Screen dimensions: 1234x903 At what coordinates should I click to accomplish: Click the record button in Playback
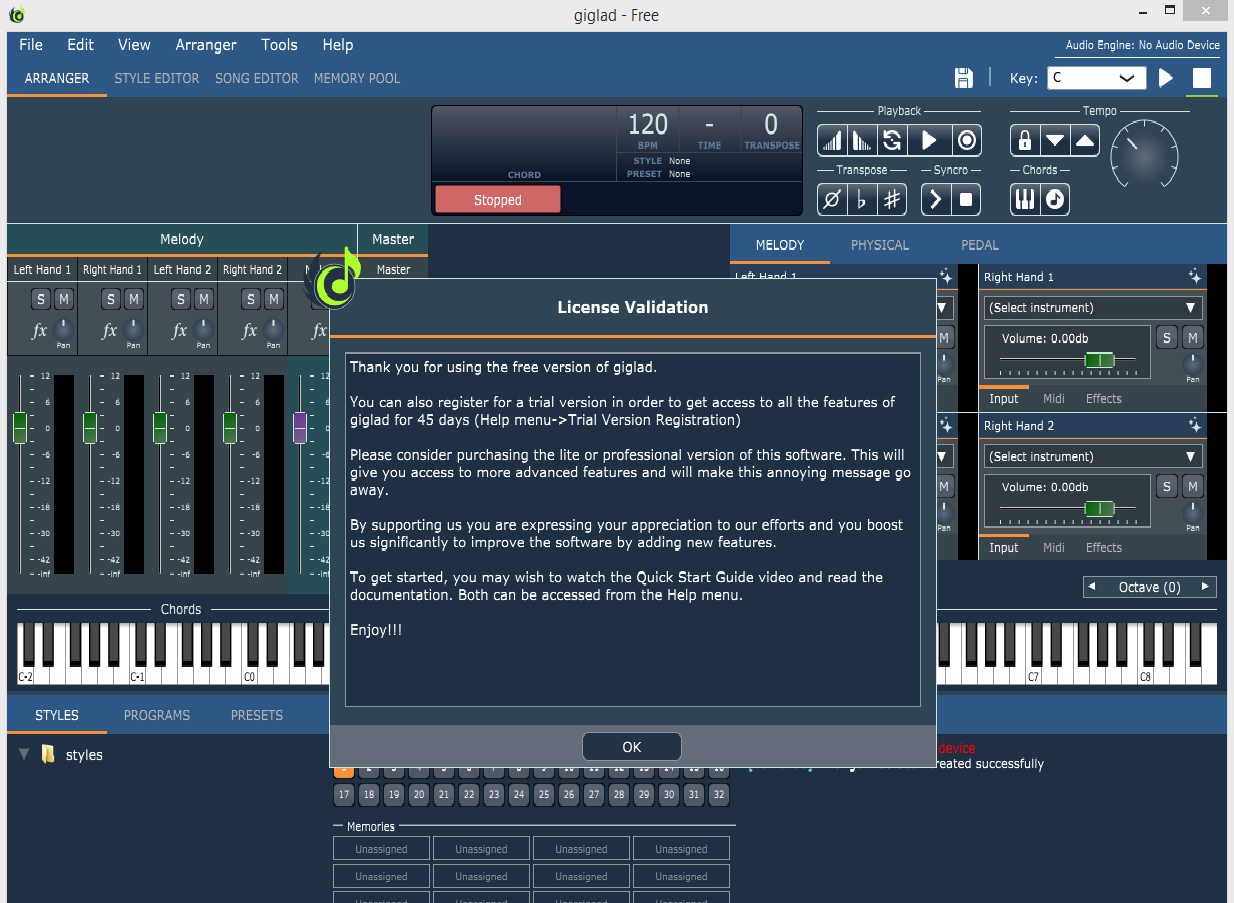coord(967,140)
